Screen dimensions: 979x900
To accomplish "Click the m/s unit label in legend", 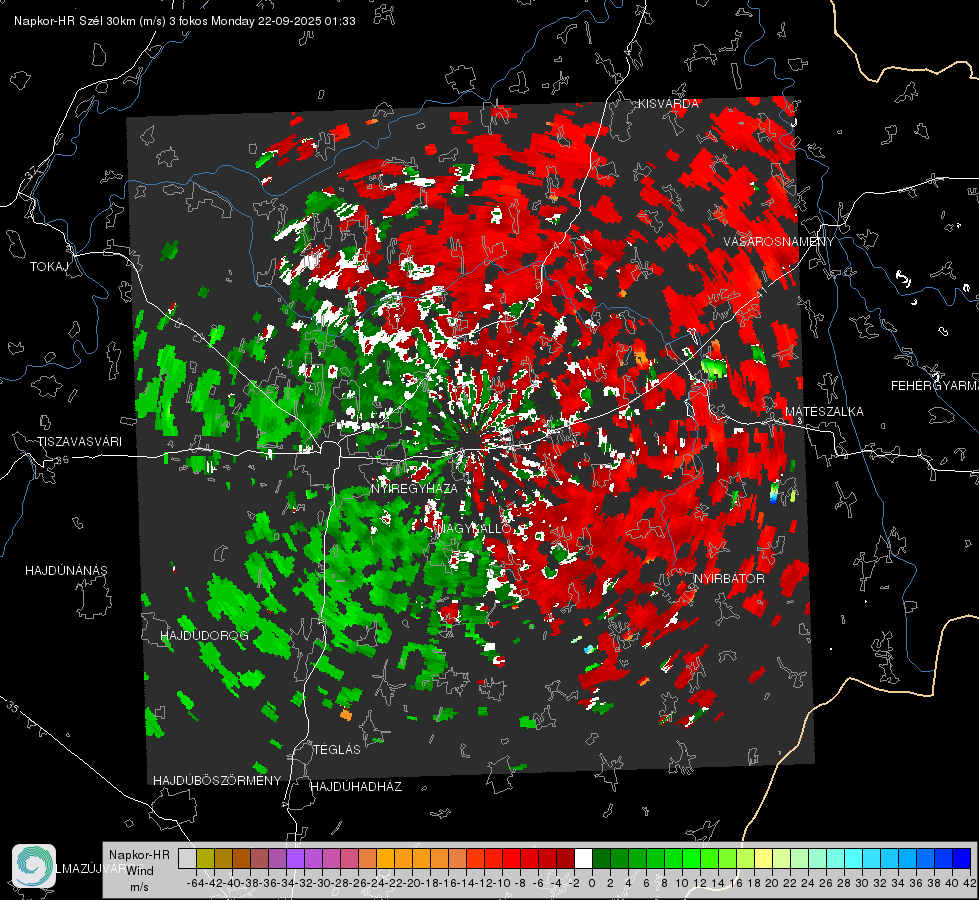I will pos(139,887).
